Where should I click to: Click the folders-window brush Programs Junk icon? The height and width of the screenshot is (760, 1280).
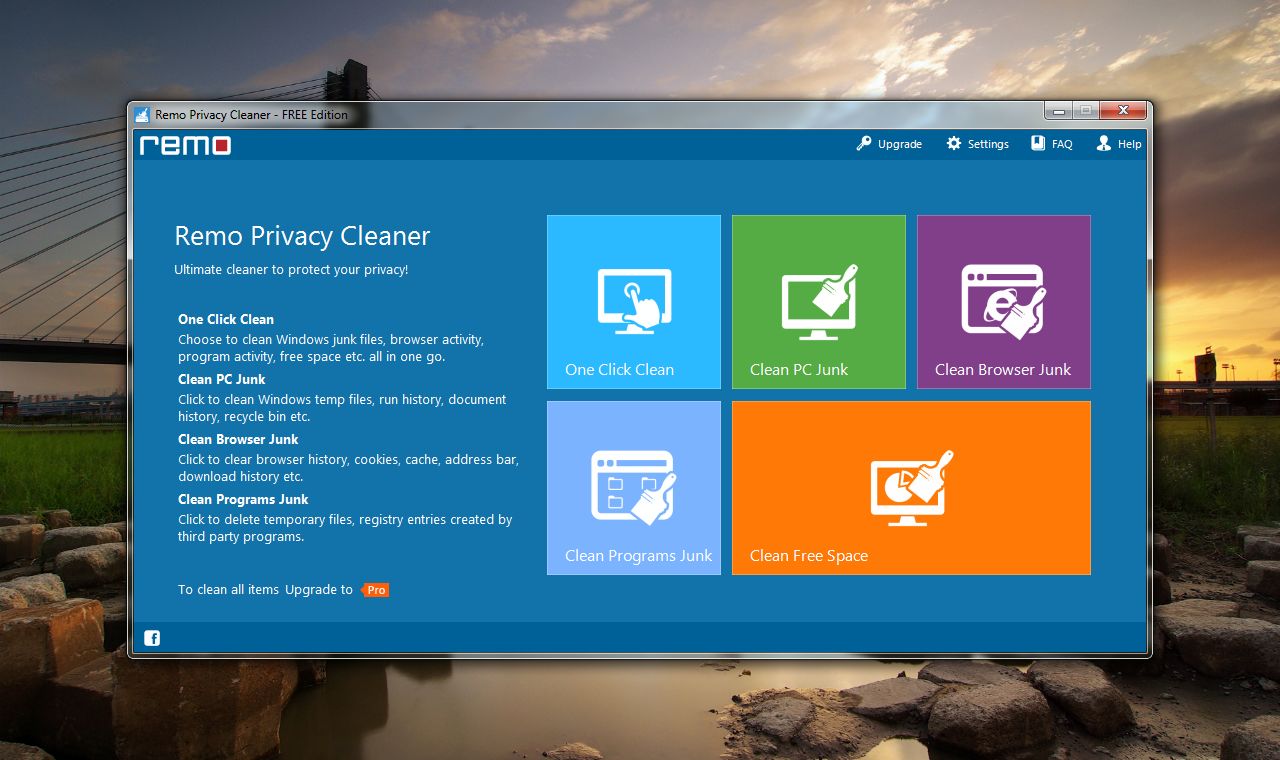634,487
